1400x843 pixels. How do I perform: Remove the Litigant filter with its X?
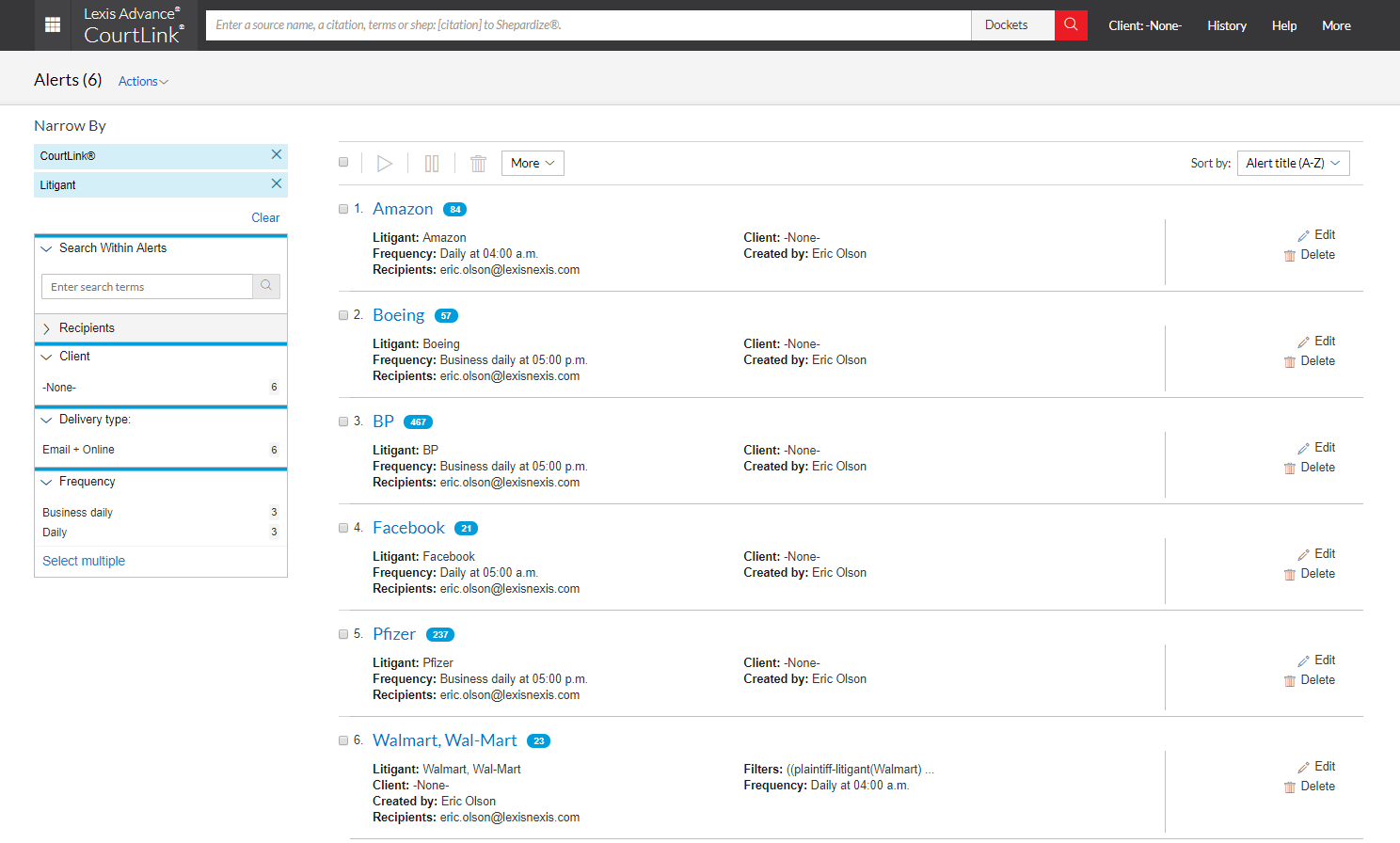(x=277, y=183)
